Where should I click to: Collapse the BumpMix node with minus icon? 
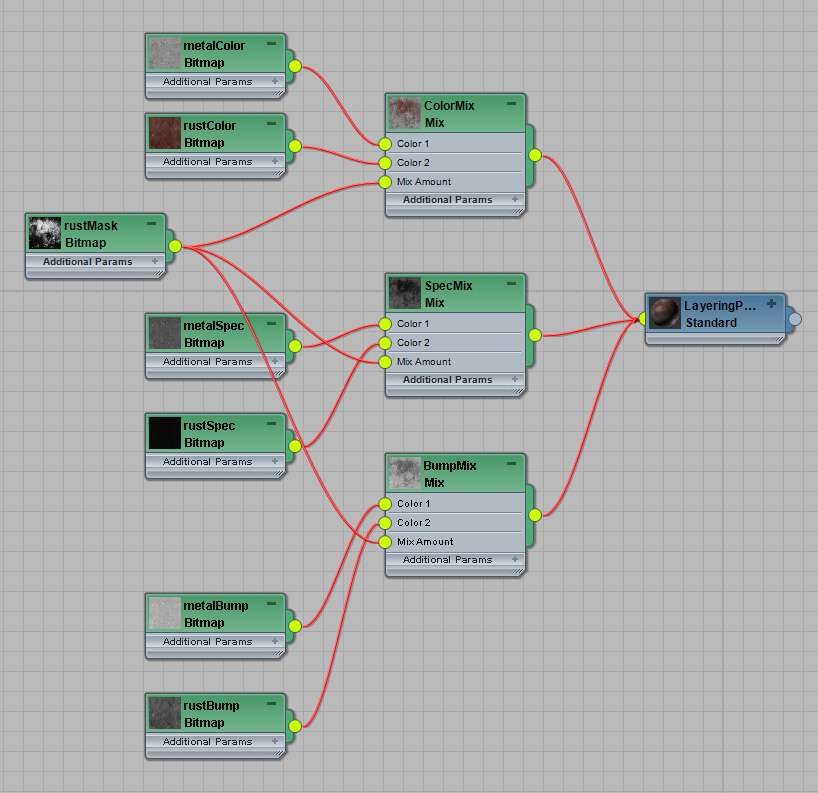pos(512,464)
